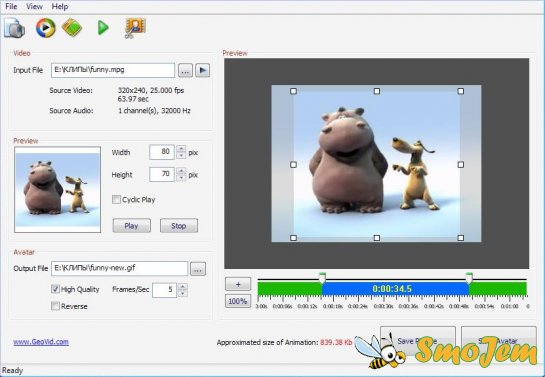Click the small preview thumbnail
The width and height of the screenshot is (545, 377).
[x=58, y=190]
